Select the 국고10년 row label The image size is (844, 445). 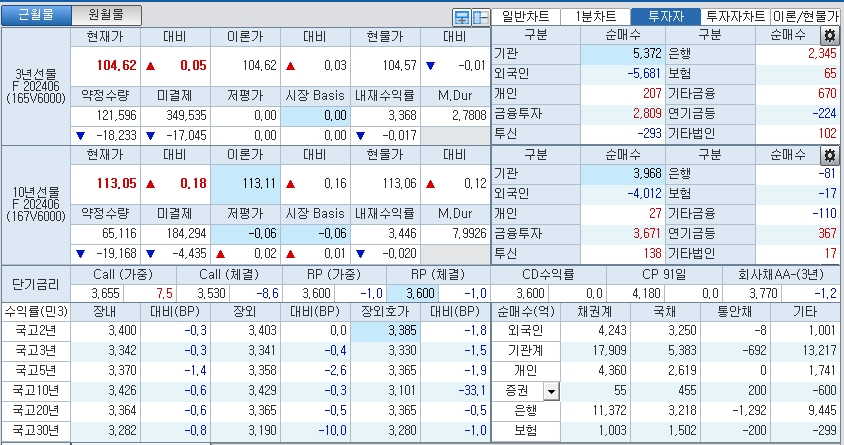point(36,390)
